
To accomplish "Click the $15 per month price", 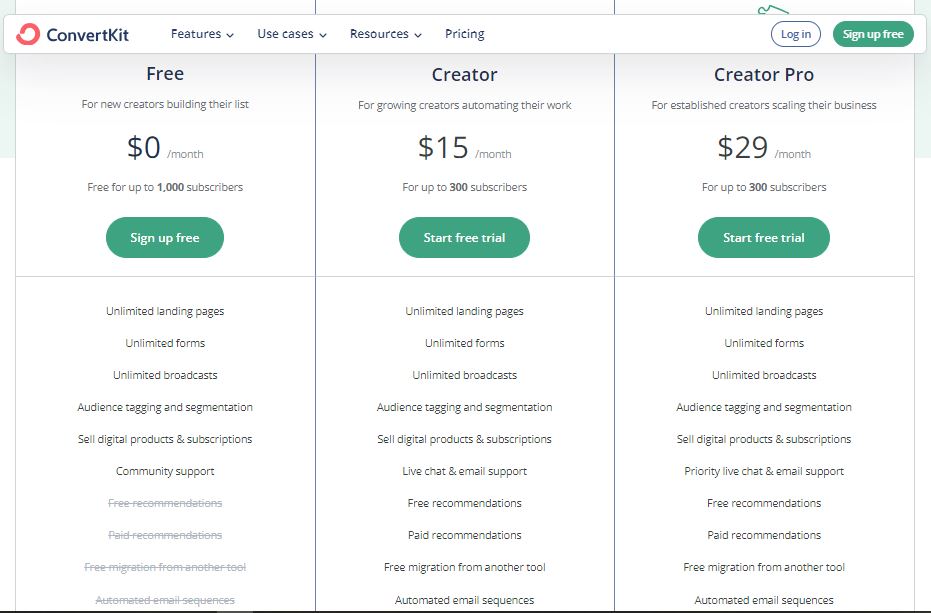I will click(444, 148).
